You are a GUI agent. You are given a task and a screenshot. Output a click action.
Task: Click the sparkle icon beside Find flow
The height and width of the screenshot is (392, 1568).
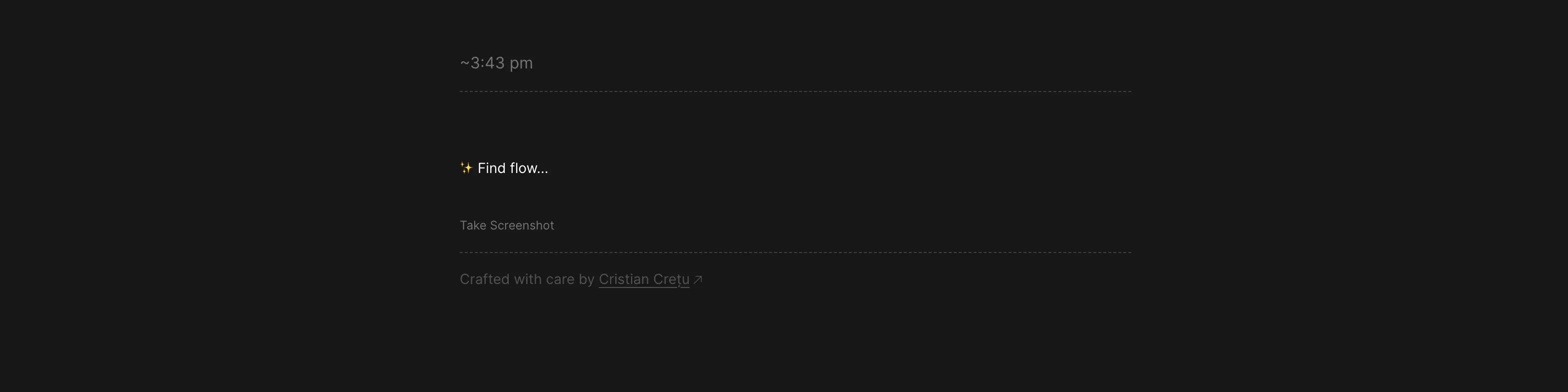pos(466,168)
